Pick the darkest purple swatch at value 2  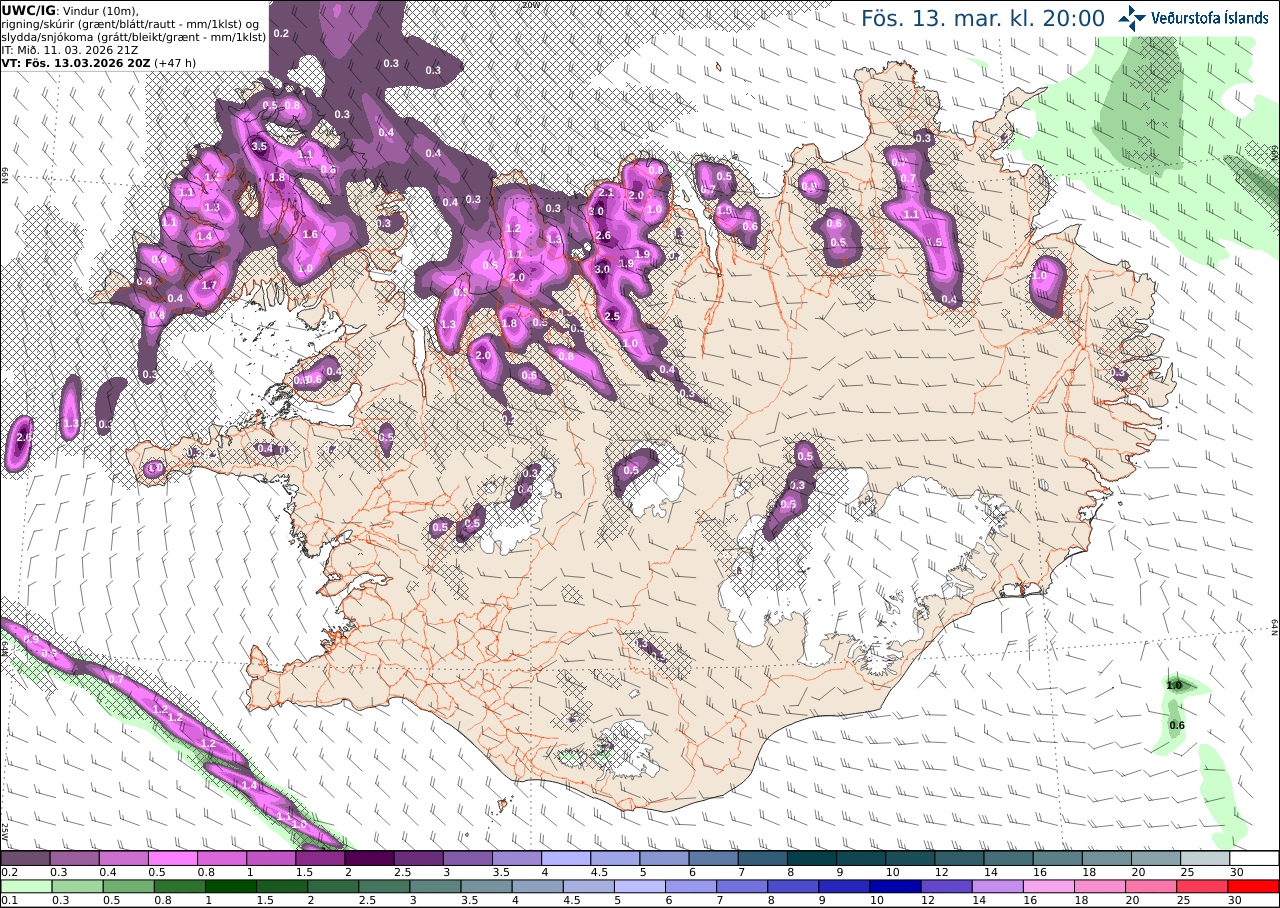[369, 858]
